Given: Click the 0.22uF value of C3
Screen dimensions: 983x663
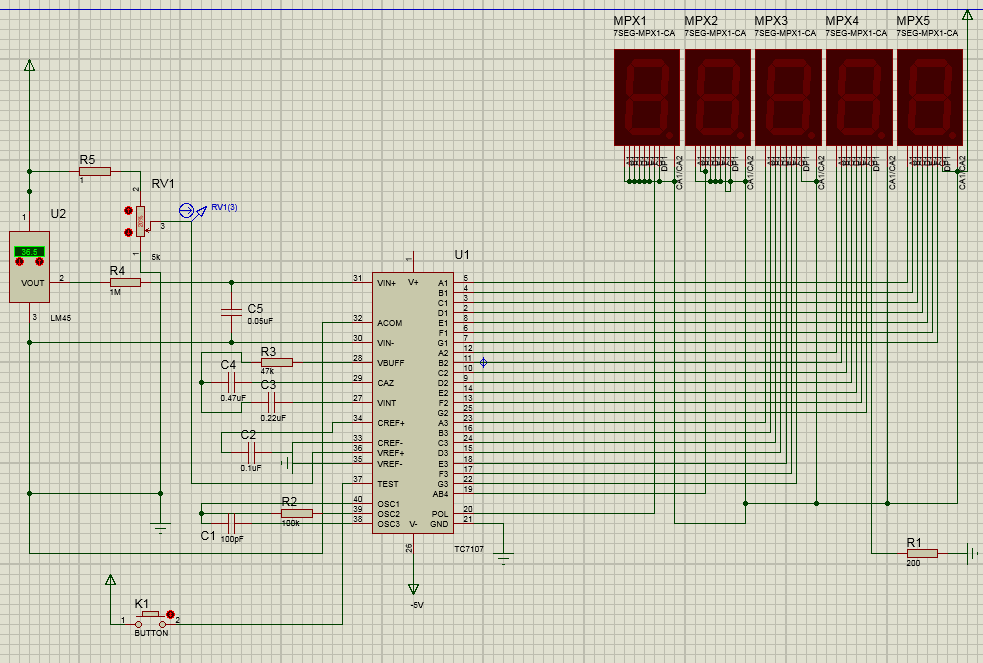Looking at the screenshot, I should point(273,418).
